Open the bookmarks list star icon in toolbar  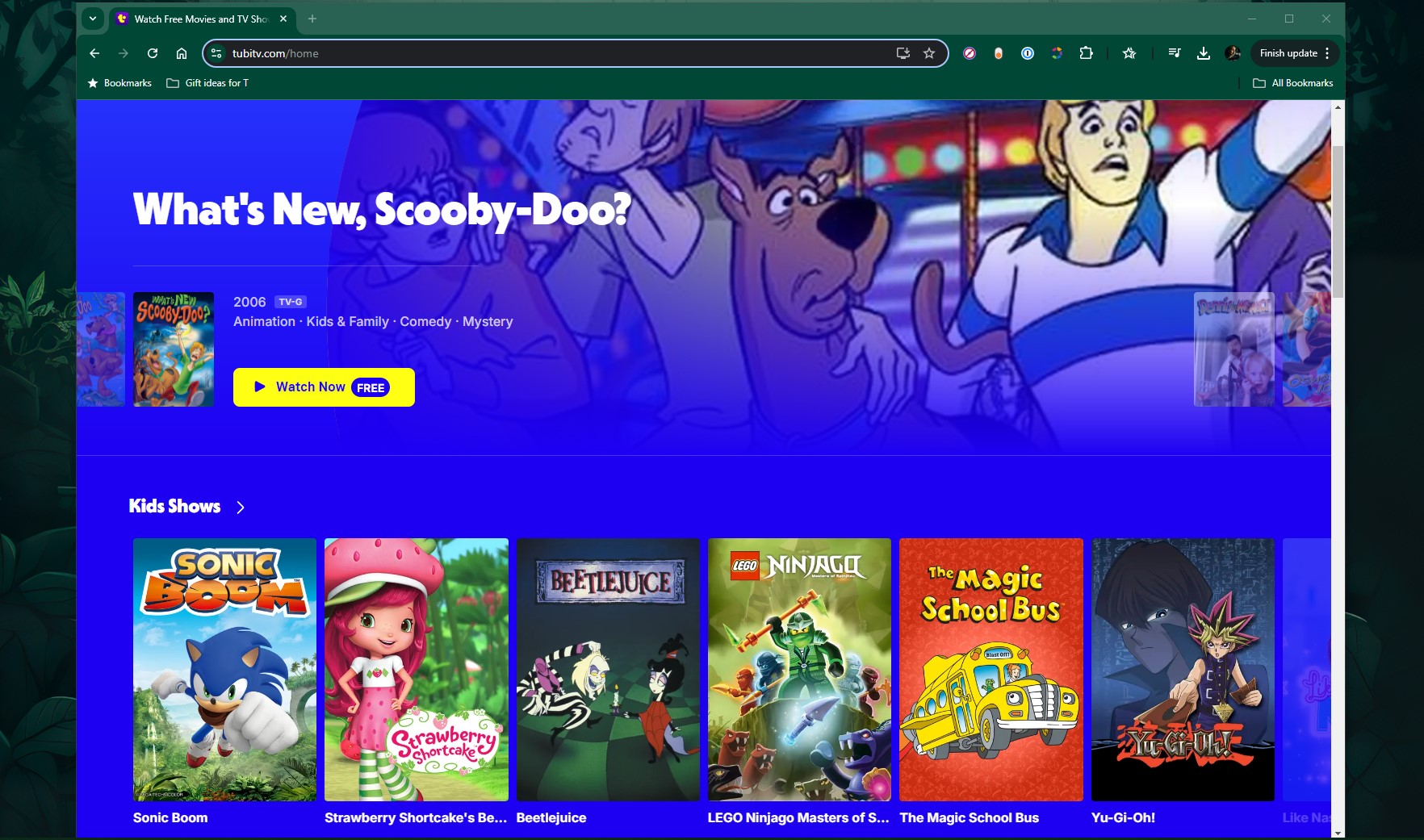[x=1129, y=53]
